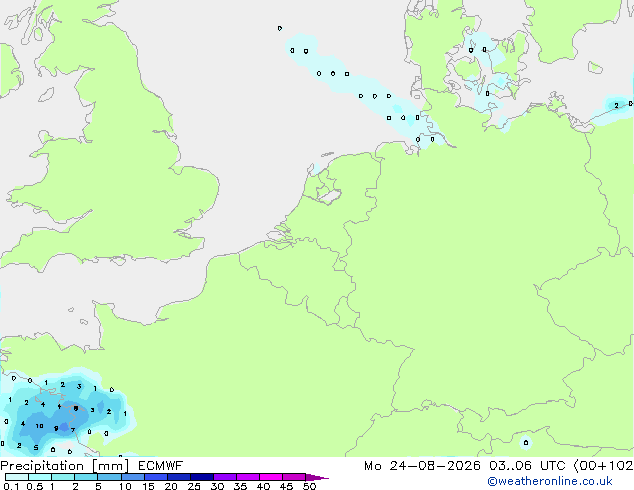Click the "50" label under the legend
Screen dimensions: 634x490
[x=310, y=486]
